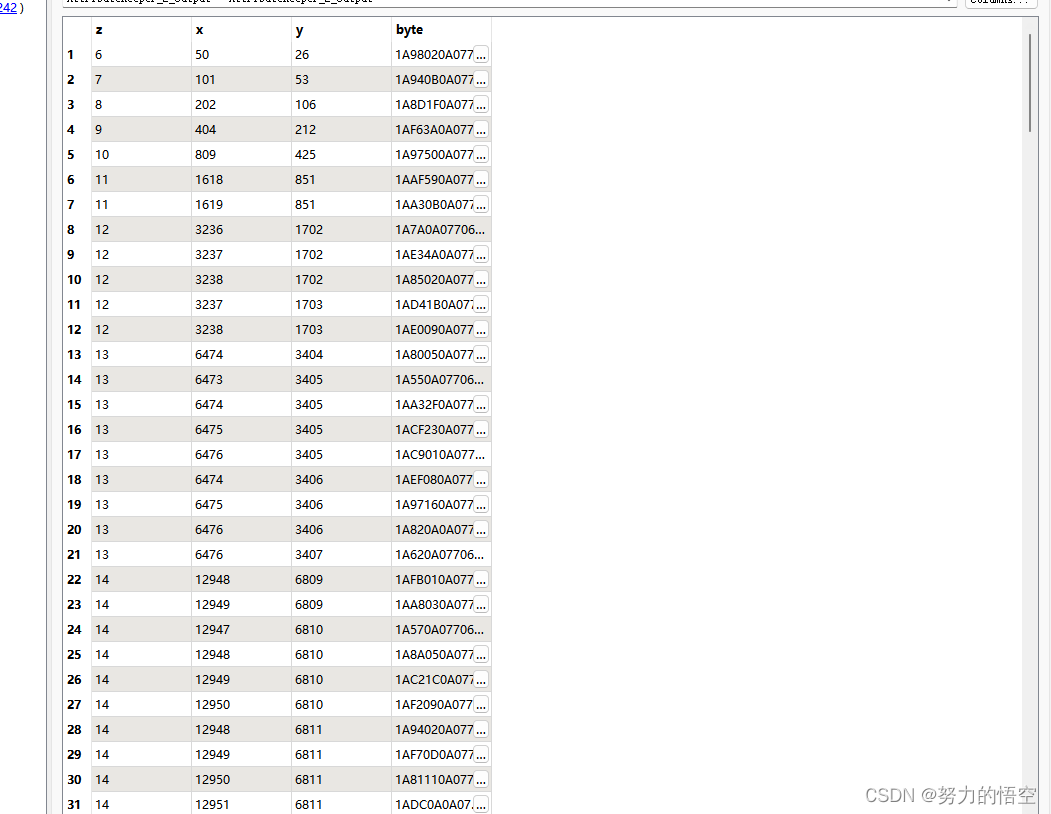Image resolution: width=1051 pixels, height=814 pixels.
Task: Select x cell with value 1618
Action: 241,180
